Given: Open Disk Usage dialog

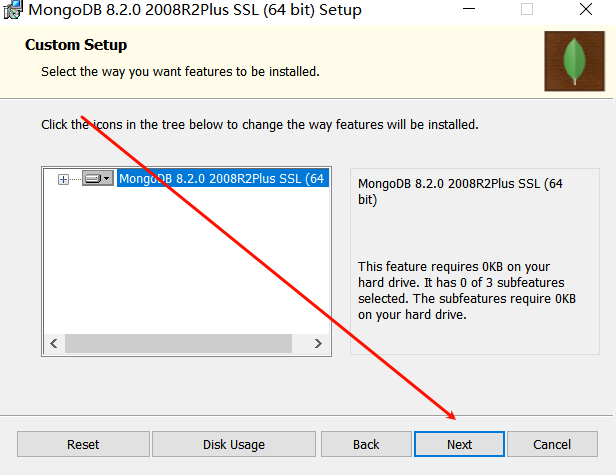Looking at the screenshot, I should point(234,444).
